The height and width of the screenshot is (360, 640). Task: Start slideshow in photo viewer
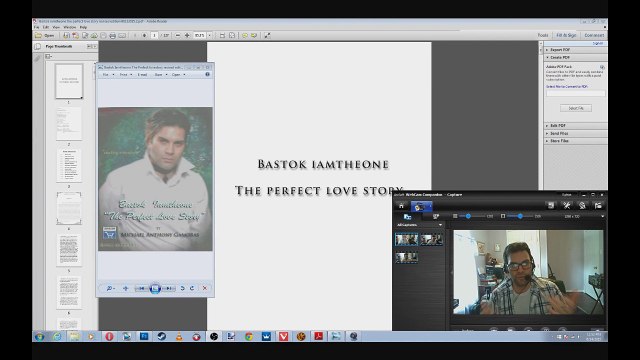155,288
